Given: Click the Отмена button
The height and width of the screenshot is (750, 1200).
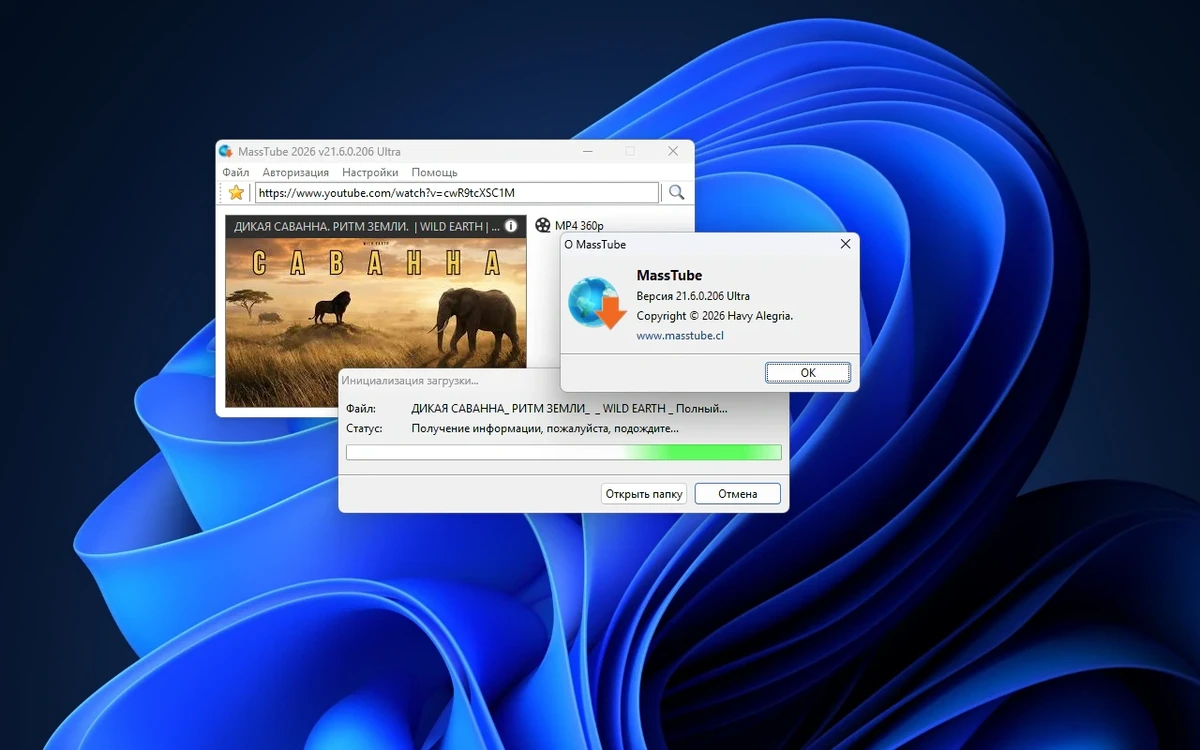Looking at the screenshot, I should 737,493.
